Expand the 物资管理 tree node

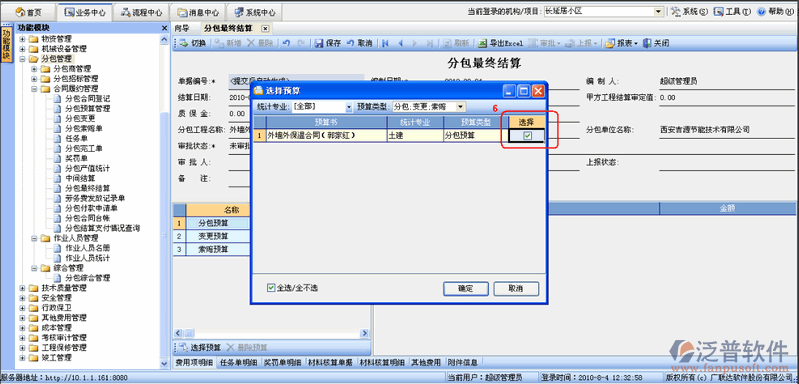pyautogui.click(x=22, y=39)
